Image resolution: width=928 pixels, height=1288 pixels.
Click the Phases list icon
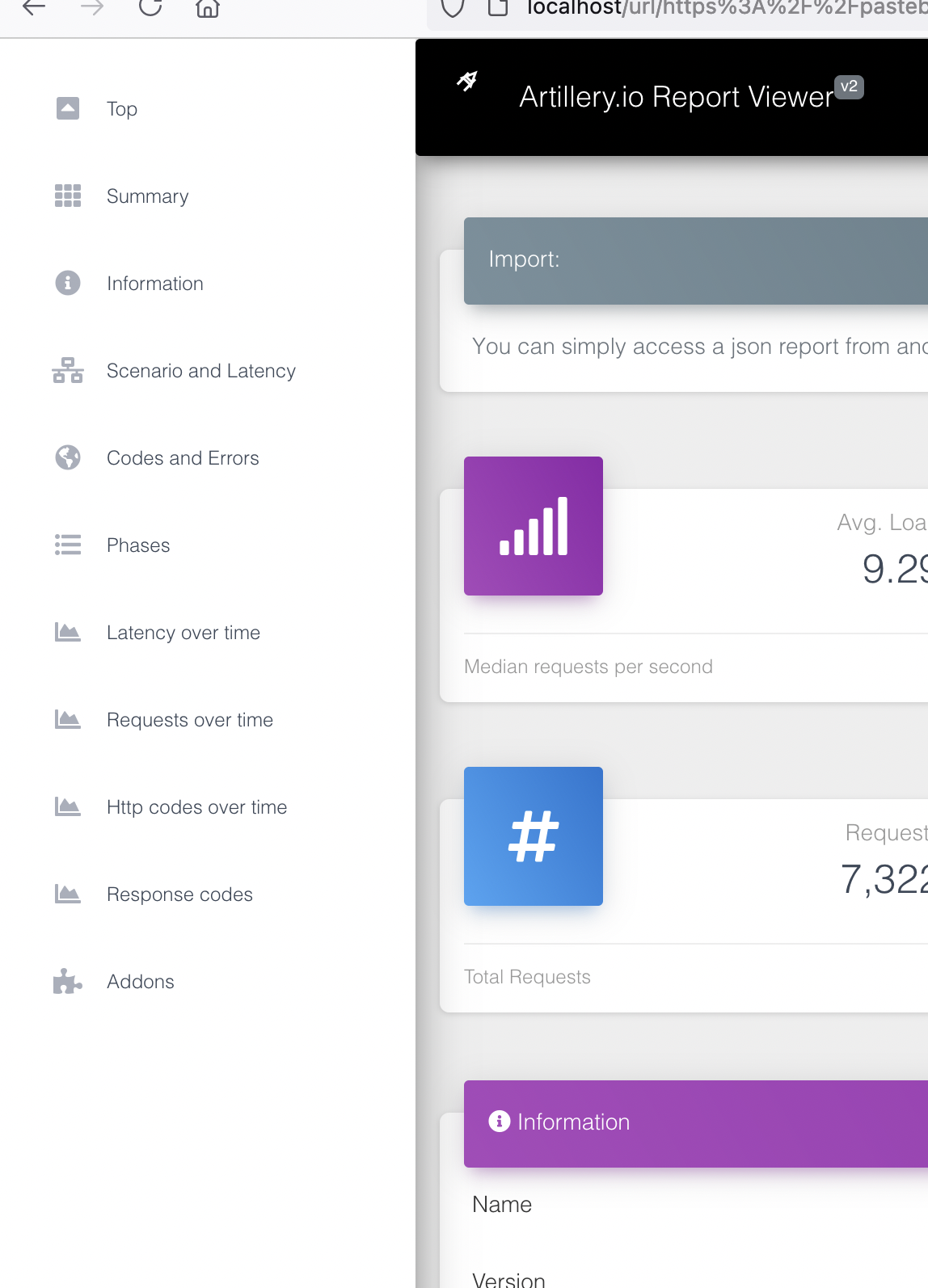click(68, 545)
